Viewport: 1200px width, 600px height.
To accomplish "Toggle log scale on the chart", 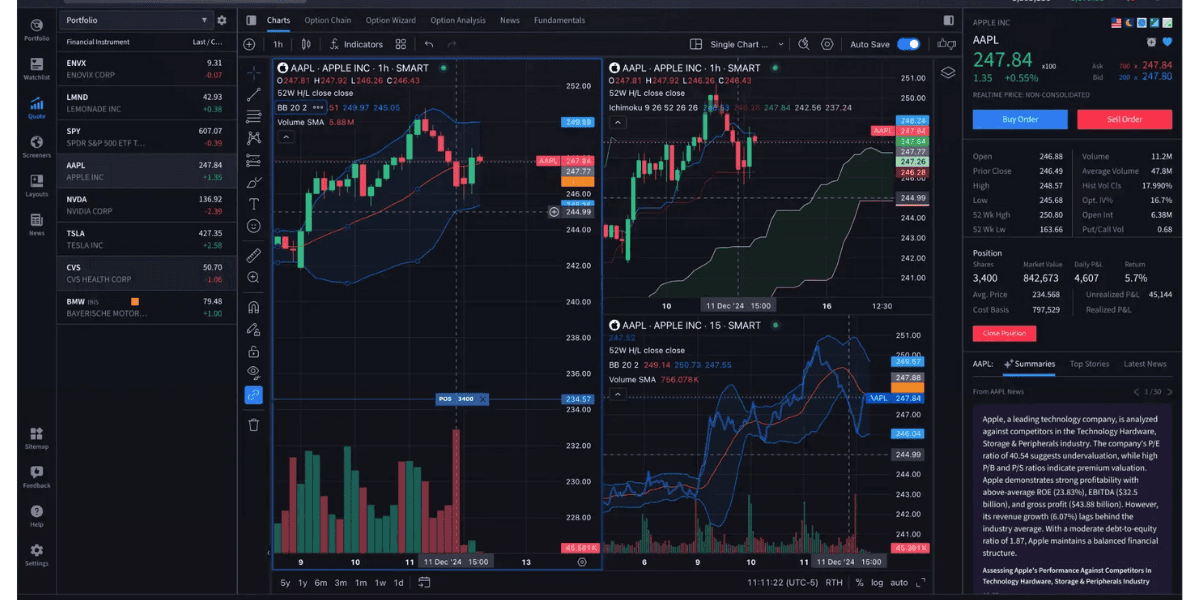I will (x=877, y=582).
